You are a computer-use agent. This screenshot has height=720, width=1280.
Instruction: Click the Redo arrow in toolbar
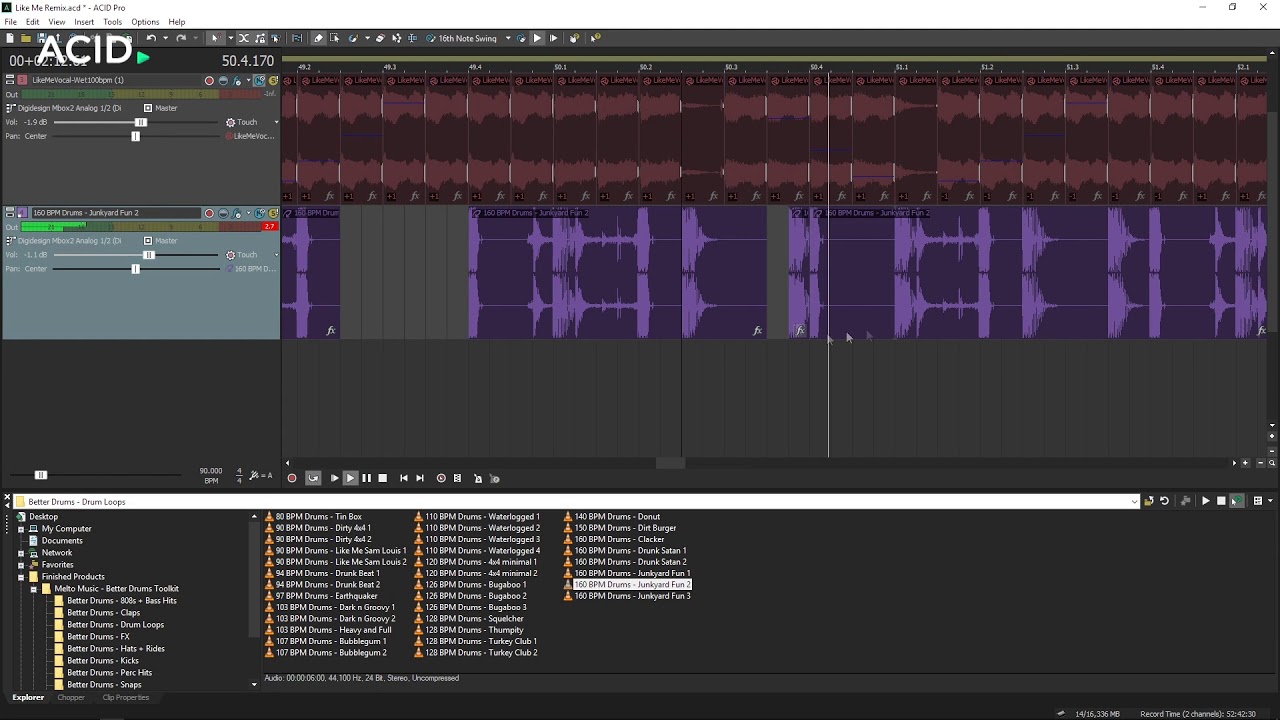tap(181, 38)
